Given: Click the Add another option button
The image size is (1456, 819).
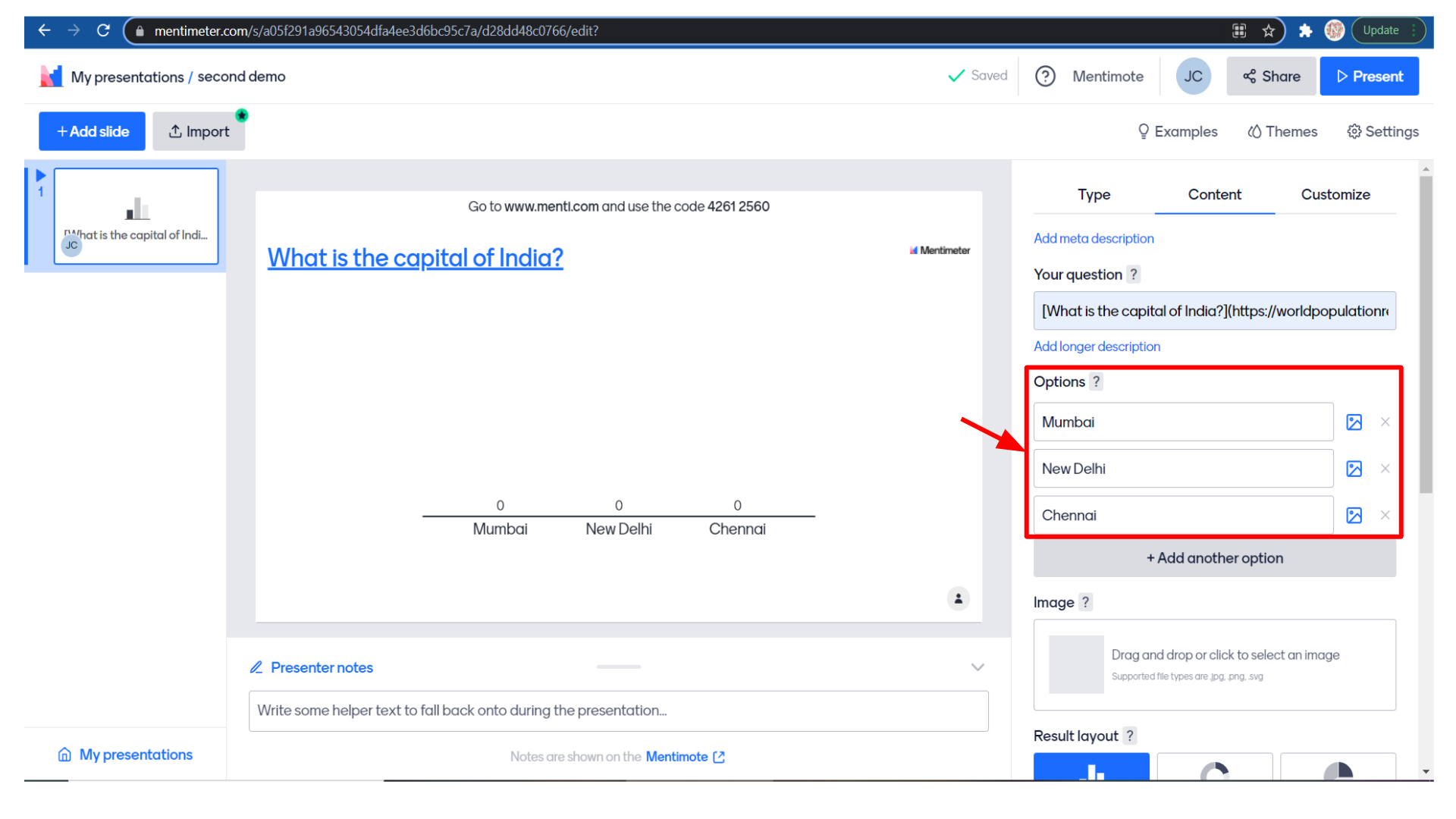Looking at the screenshot, I should pos(1214,558).
